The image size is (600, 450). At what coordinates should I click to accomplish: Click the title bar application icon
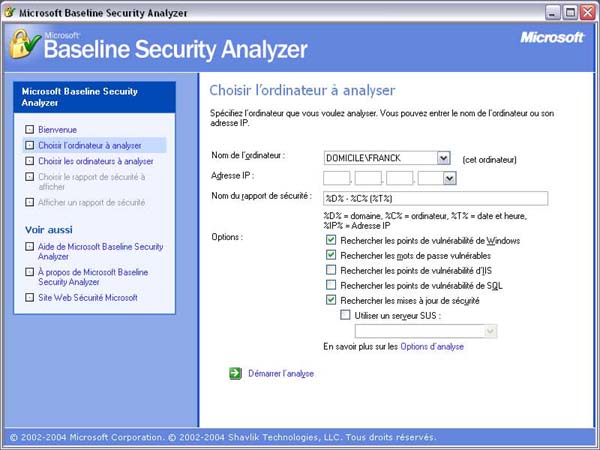coord(11,11)
